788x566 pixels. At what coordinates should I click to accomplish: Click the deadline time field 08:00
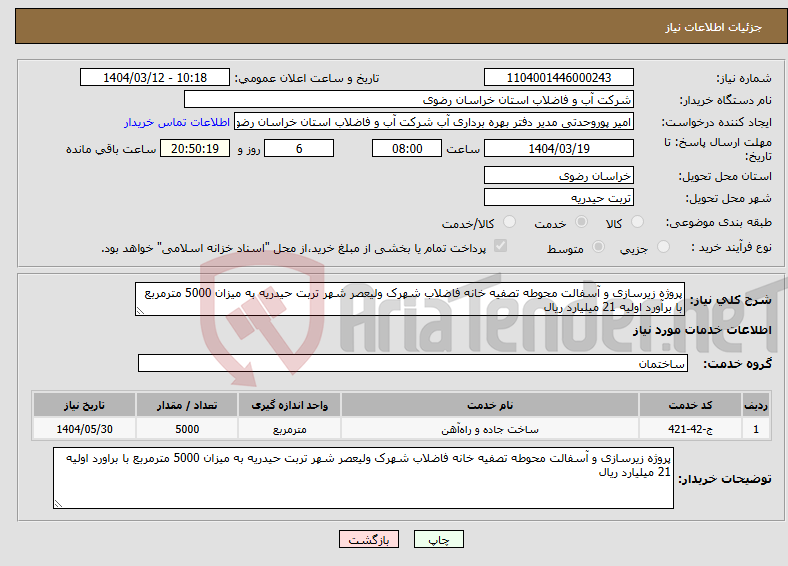click(x=407, y=148)
